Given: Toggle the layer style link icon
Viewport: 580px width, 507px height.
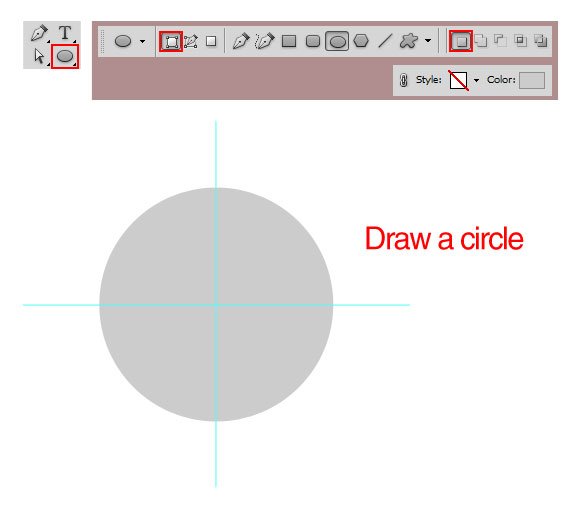Looking at the screenshot, I should click(x=404, y=80).
